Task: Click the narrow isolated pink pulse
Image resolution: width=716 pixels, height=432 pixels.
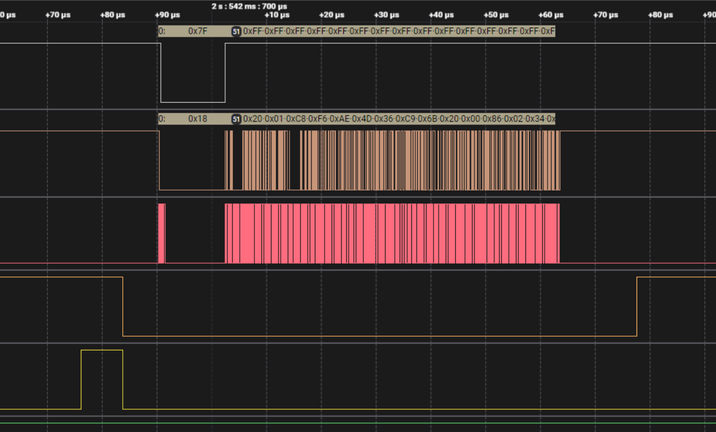Action: click(x=161, y=233)
